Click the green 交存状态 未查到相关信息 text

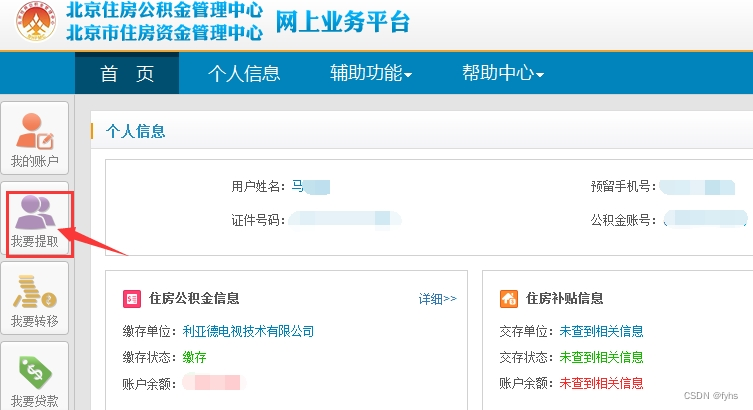601,357
